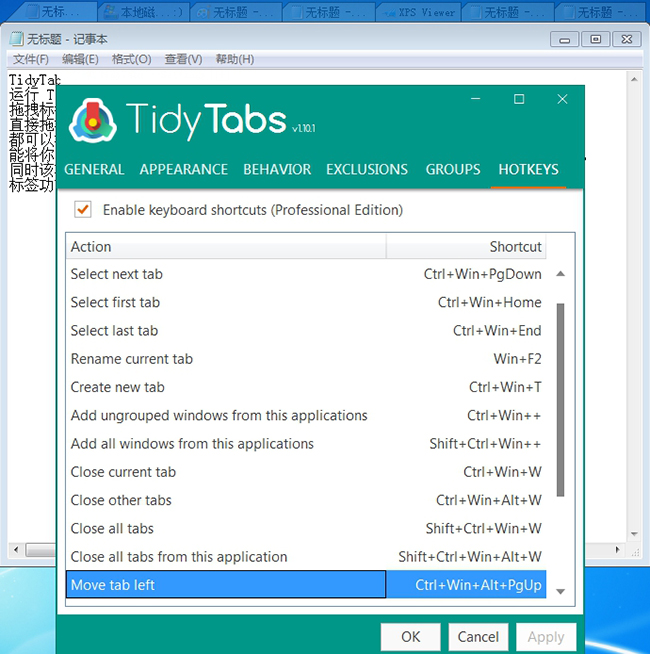Image resolution: width=650 pixels, height=654 pixels.
Task: Click the OK button
Action: pyautogui.click(x=411, y=637)
